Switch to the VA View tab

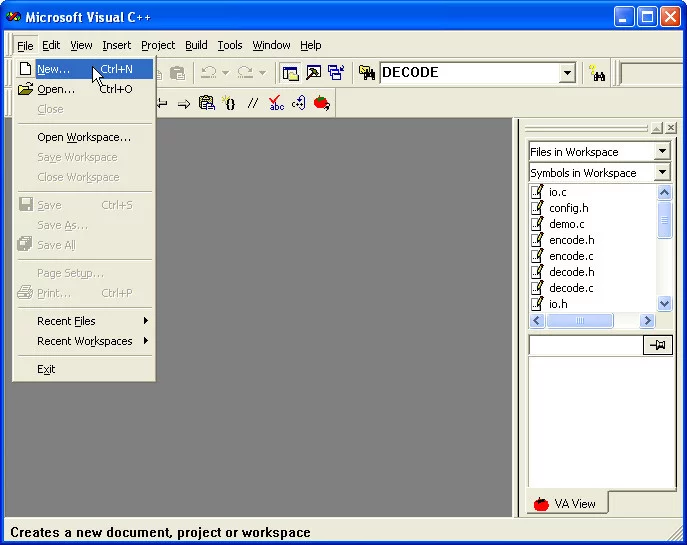point(566,504)
